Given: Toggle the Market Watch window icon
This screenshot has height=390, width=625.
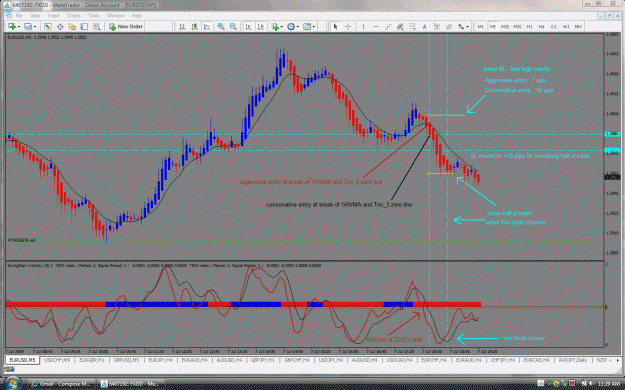Looking at the screenshot, I should click(x=47, y=27).
